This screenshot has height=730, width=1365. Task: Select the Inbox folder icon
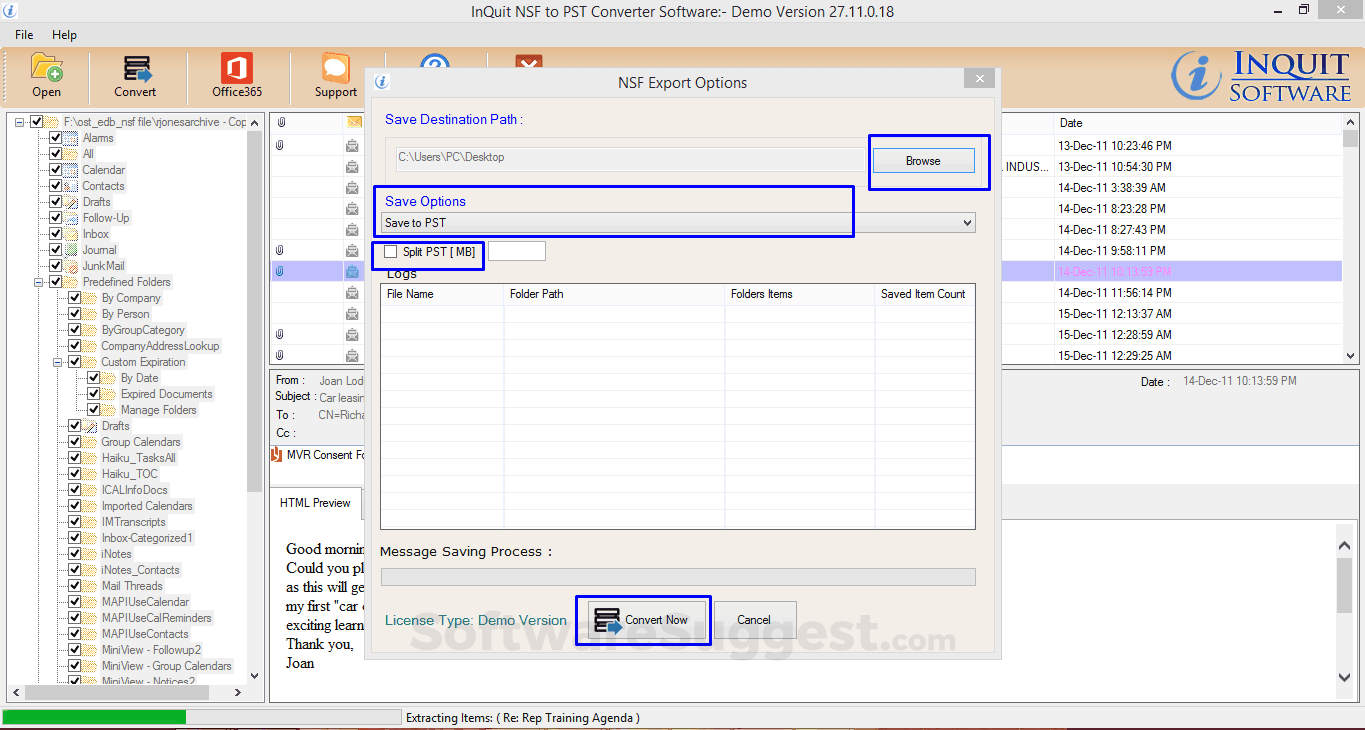(x=71, y=234)
